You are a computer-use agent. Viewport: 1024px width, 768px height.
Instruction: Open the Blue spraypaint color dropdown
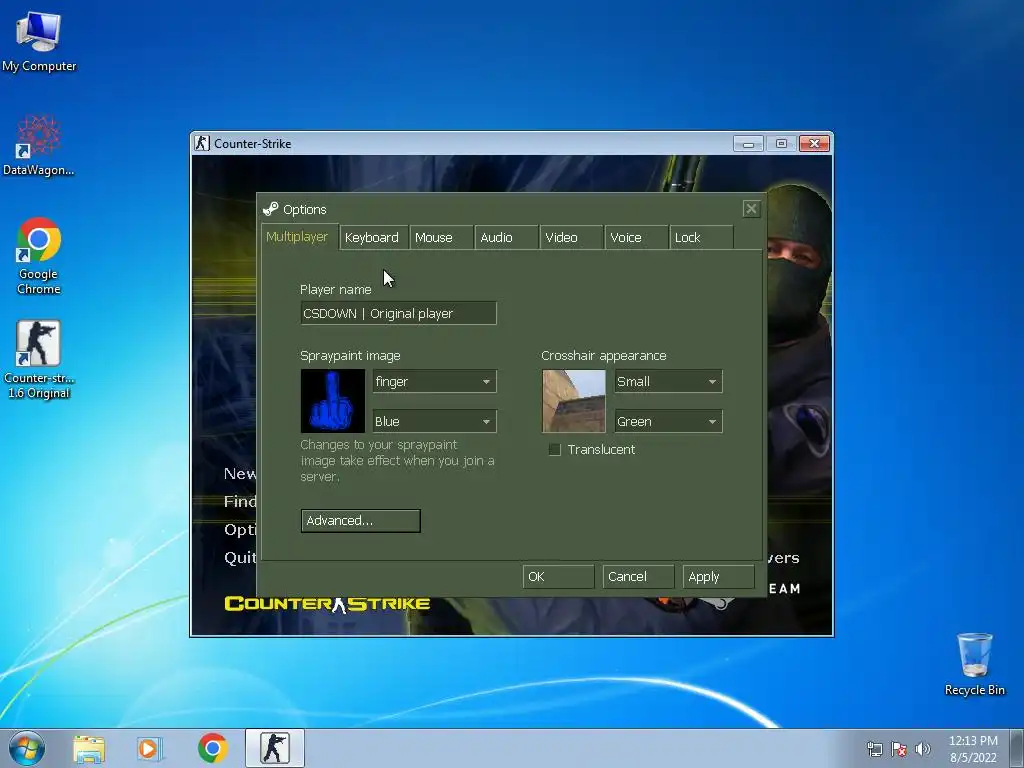coord(434,421)
